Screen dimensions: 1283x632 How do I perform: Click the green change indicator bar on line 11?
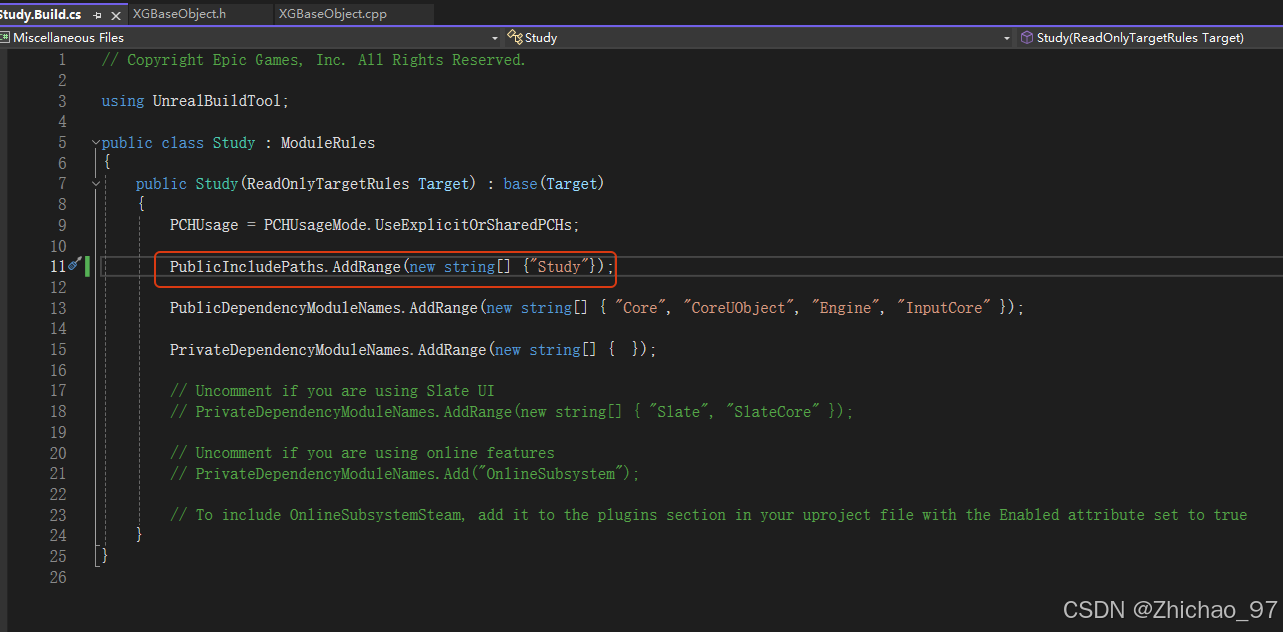pyautogui.click(x=88, y=266)
